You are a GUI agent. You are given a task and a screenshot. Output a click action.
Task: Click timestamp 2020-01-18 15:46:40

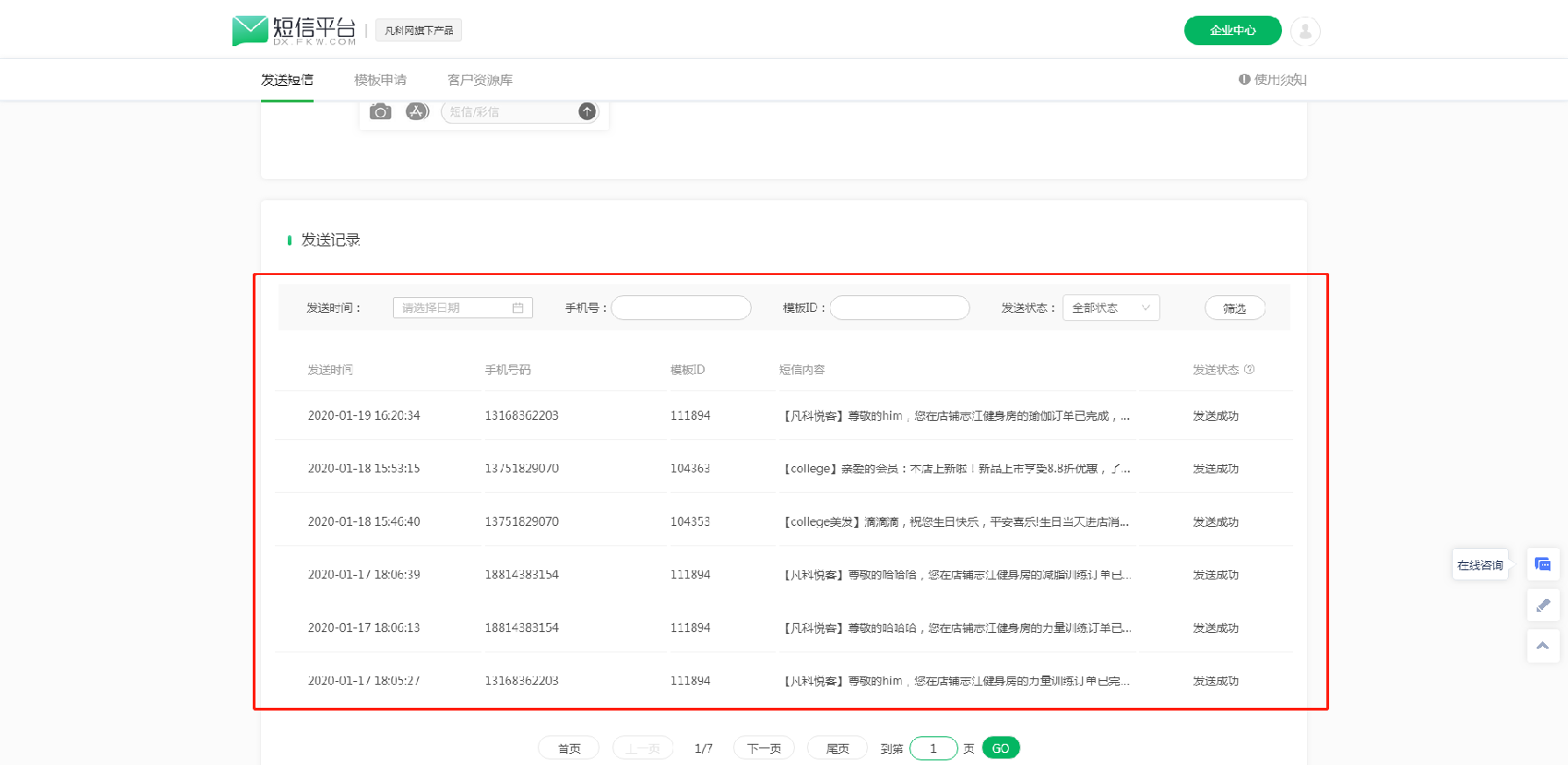tap(363, 521)
